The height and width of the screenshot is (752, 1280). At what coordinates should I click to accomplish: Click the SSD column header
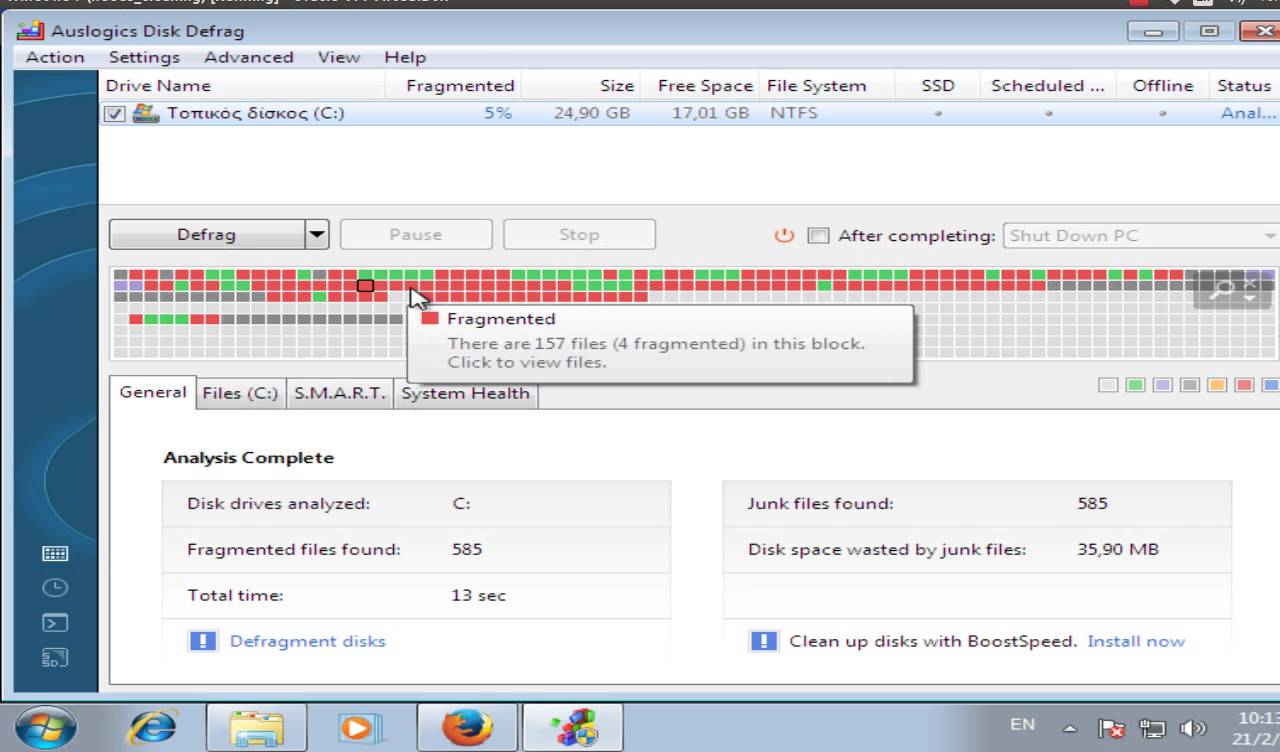click(938, 86)
